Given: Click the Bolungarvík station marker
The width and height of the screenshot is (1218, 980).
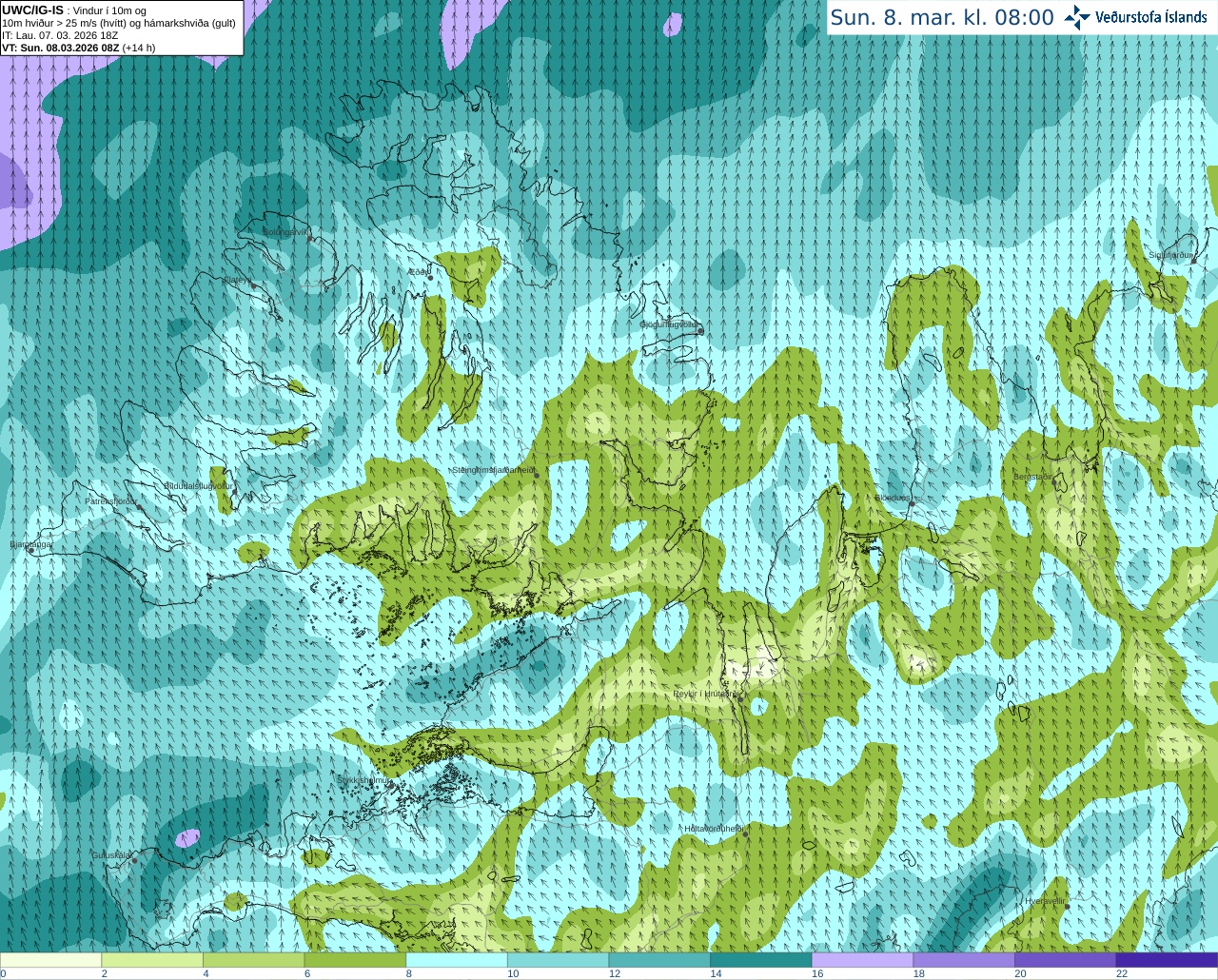Looking at the screenshot, I should coord(310,238).
